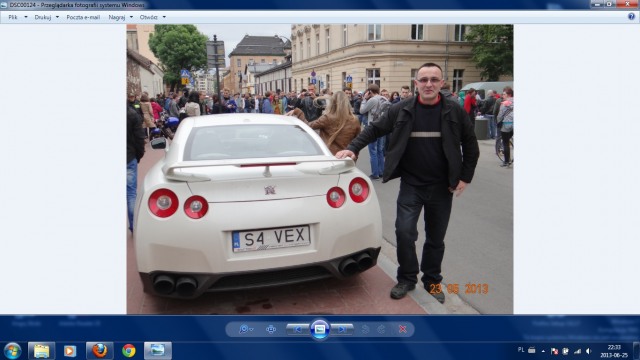640x360 pixels.
Task: Open network signal tray icon
Action: 577,351
